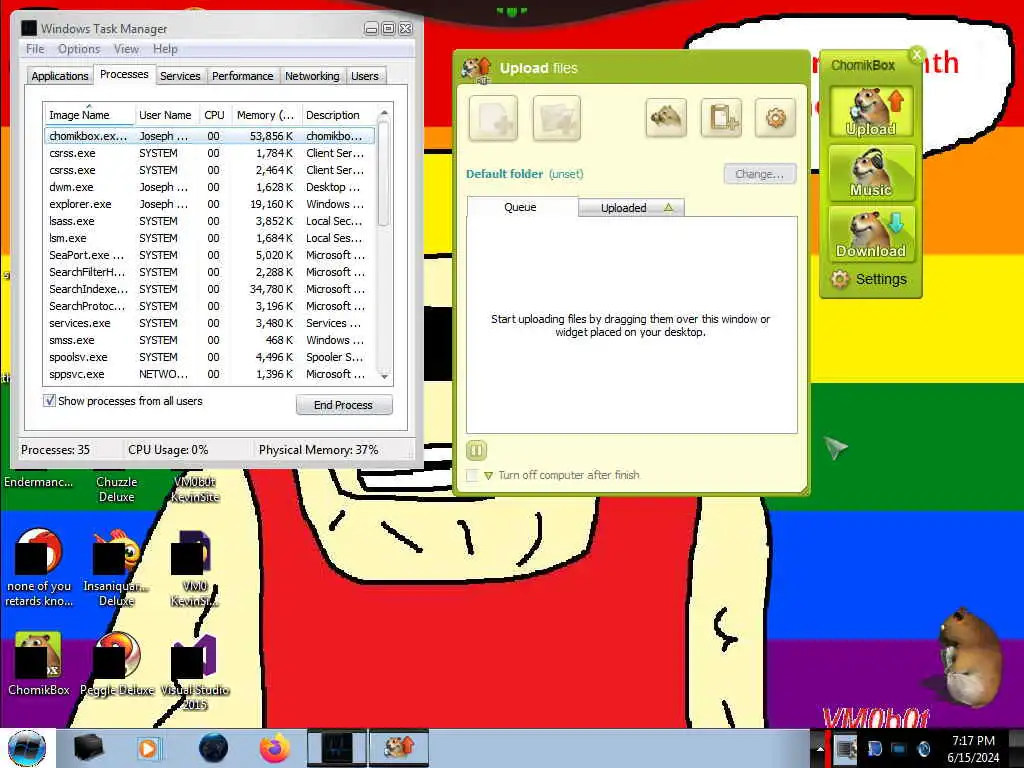Image resolution: width=1024 pixels, height=768 pixels.
Task: Open the View menu in Task Manager
Action: [126, 49]
